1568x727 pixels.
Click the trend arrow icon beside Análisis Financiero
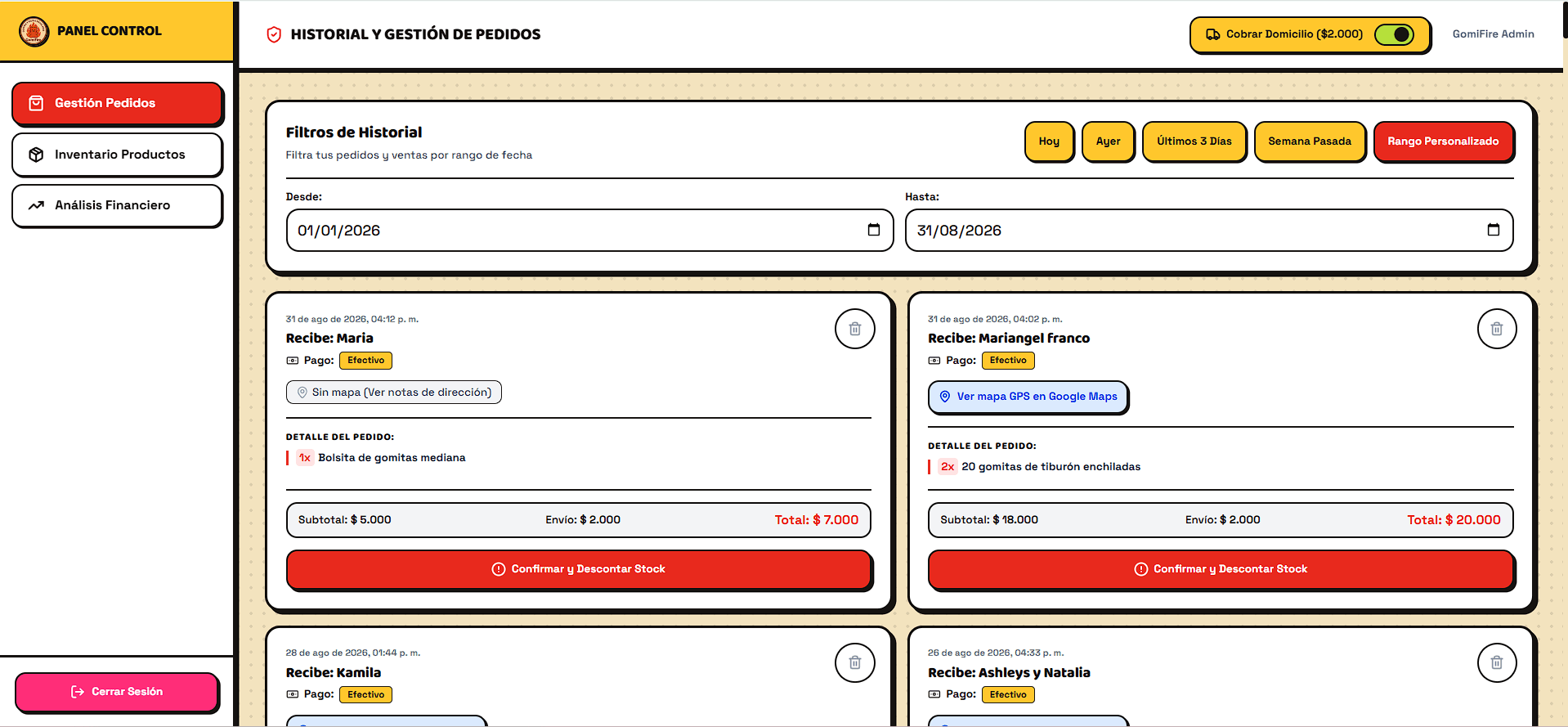click(x=36, y=205)
